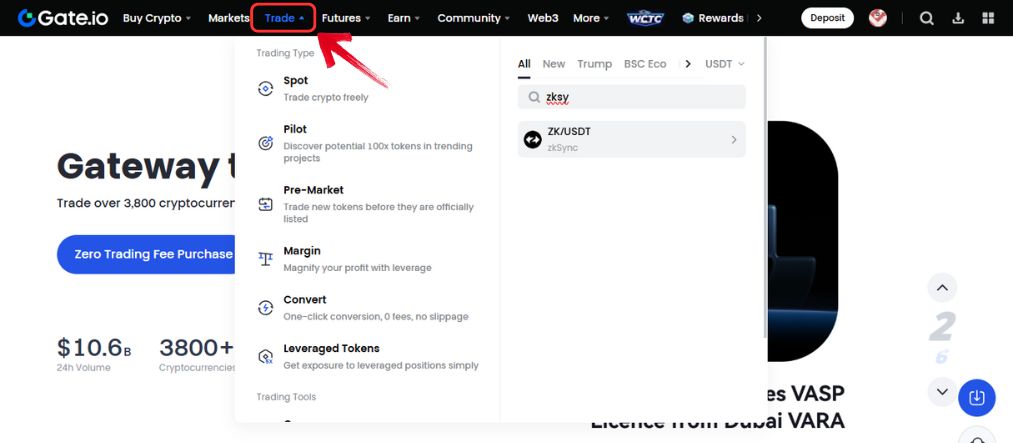Click the Convert lightning icon

(x=266, y=307)
